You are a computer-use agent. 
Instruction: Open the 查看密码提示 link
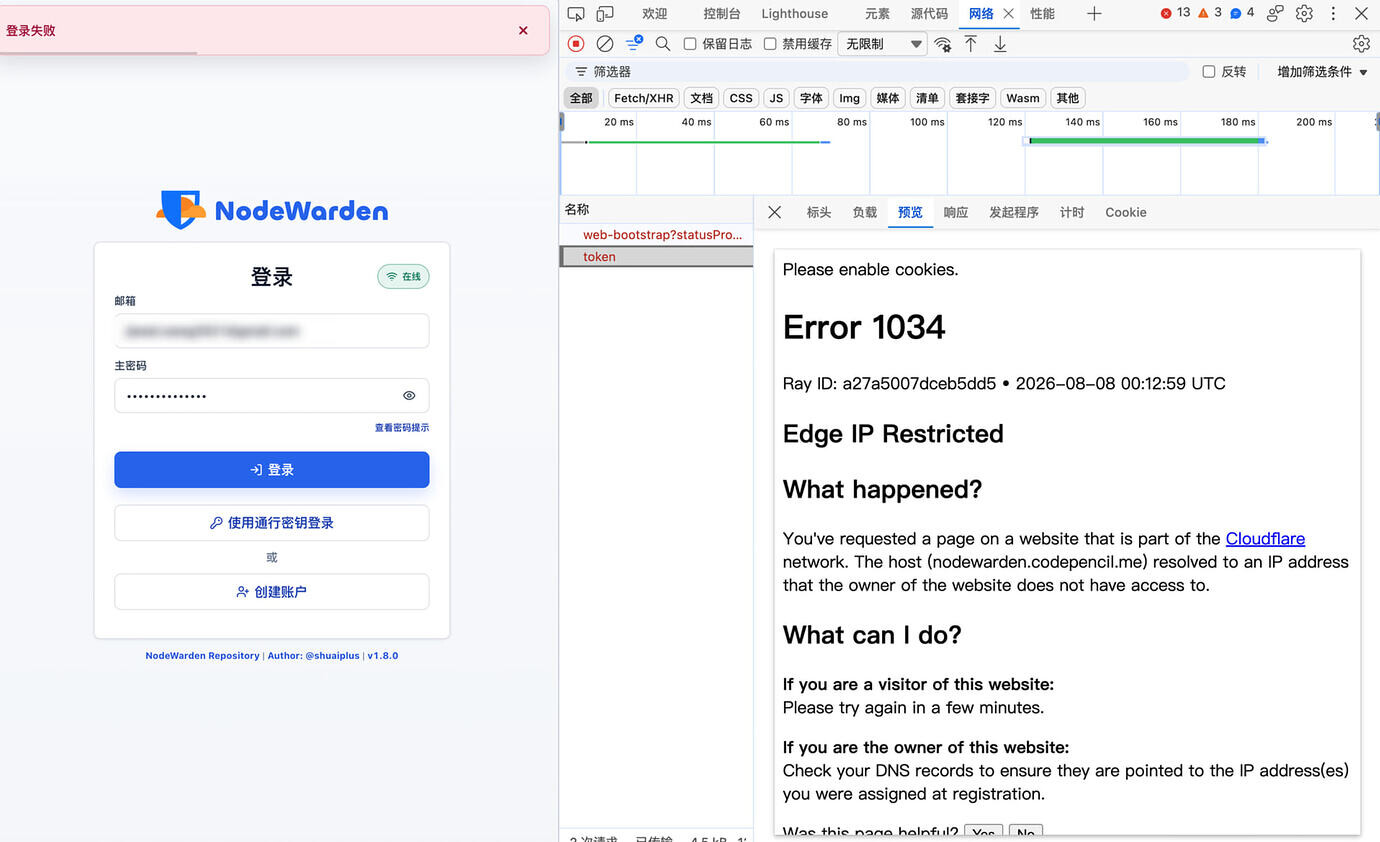click(x=402, y=428)
